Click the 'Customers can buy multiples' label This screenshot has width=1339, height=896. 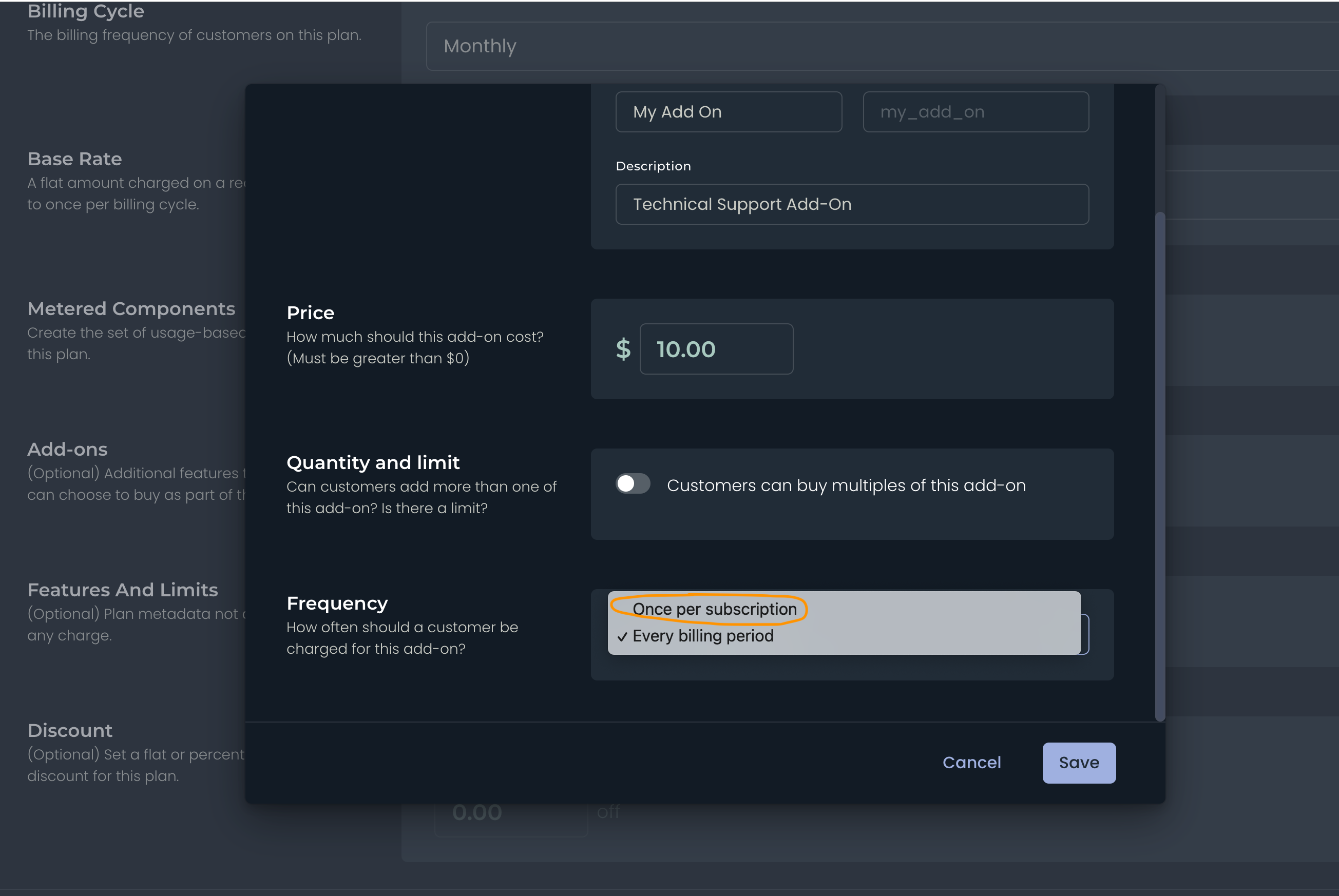(x=846, y=485)
